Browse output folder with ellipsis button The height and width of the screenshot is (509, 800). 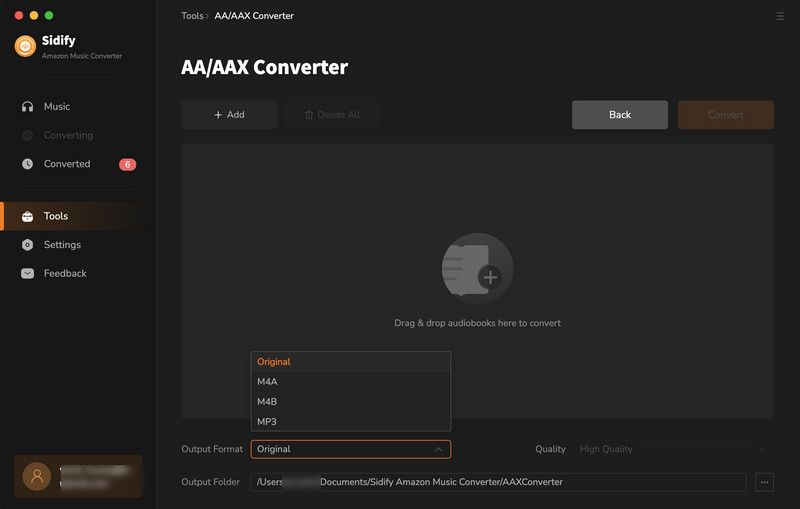tap(764, 482)
